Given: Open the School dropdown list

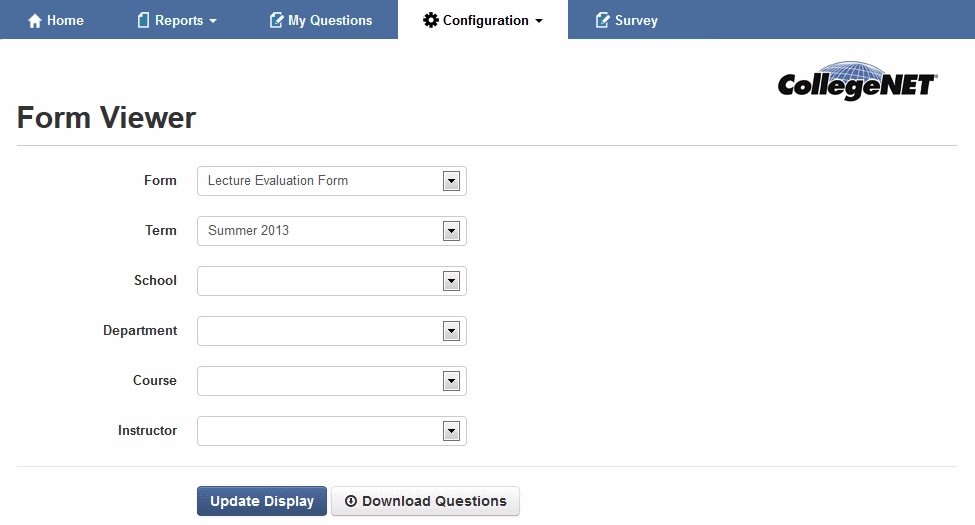Looking at the screenshot, I should point(451,281).
